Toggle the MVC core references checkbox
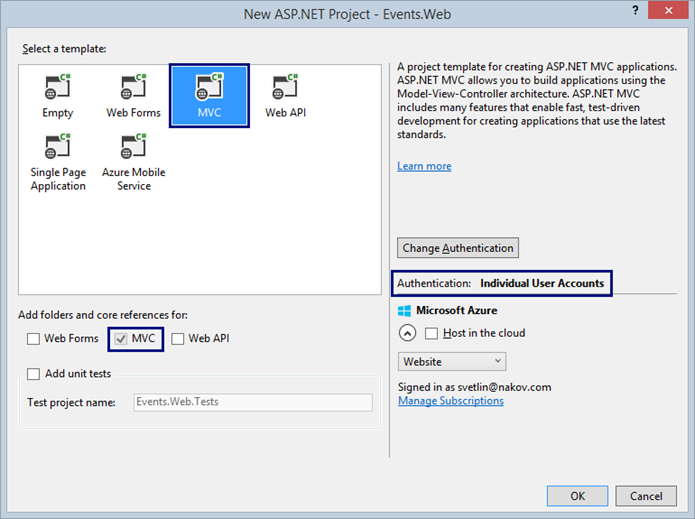The image size is (695, 519). point(121,339)
